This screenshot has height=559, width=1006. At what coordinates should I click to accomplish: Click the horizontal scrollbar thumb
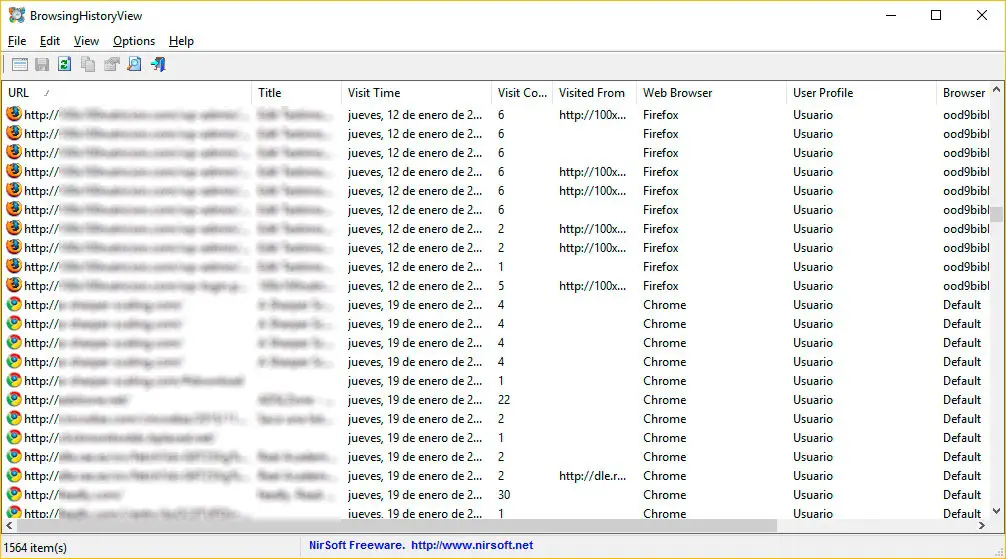pos(396,526)
